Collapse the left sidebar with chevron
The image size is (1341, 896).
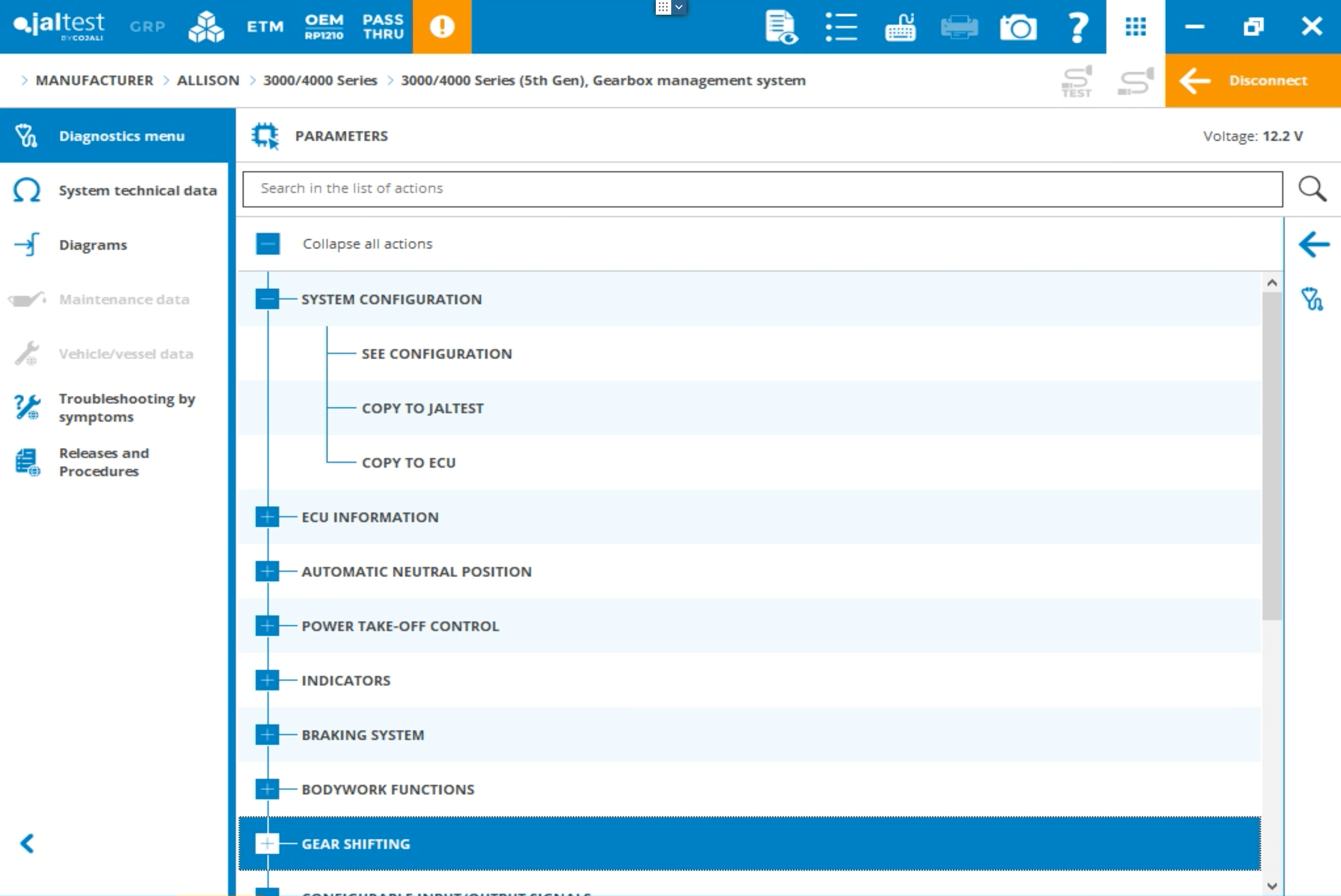[x=27, y=844]
